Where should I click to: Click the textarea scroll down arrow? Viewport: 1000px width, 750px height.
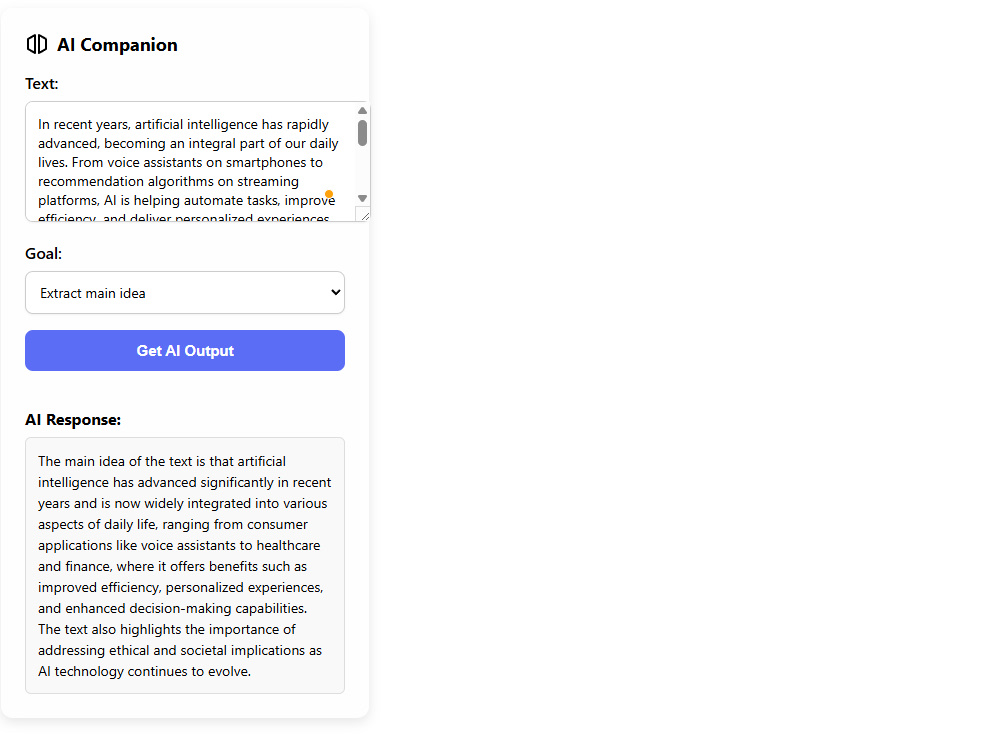click(x=362, y=198)
